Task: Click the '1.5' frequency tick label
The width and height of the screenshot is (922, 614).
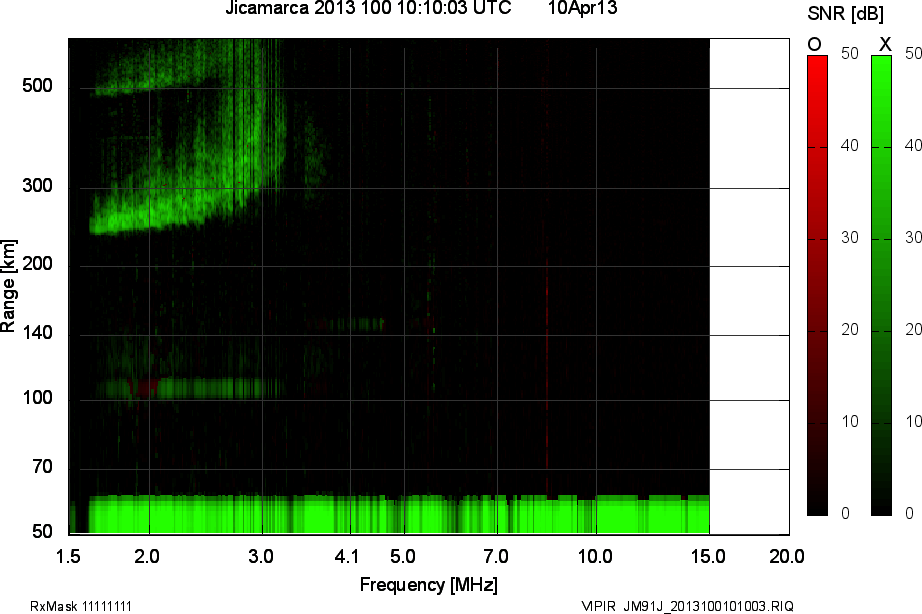Action: [68, 556]
